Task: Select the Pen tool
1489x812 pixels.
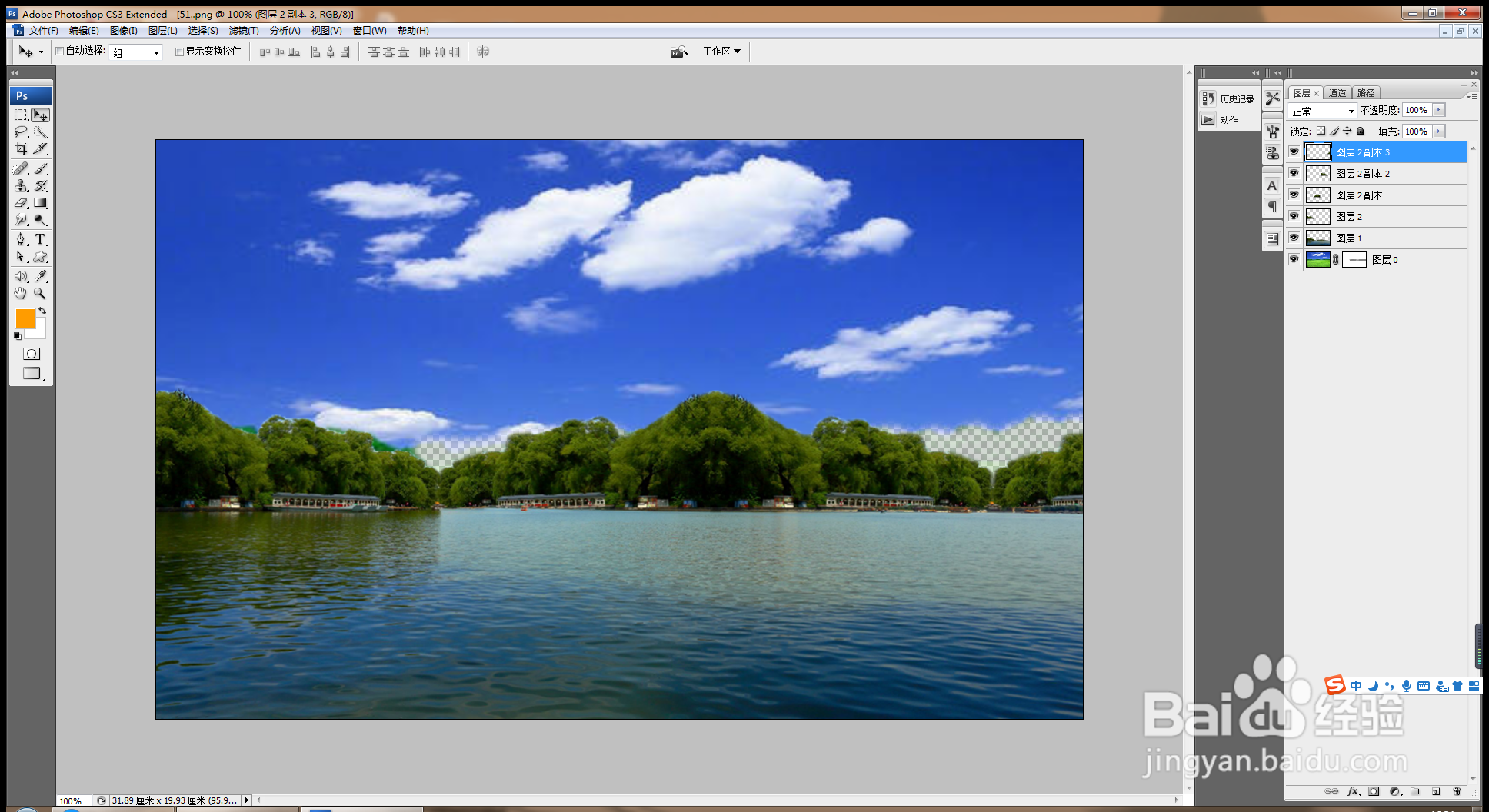Action: (21, 239)
